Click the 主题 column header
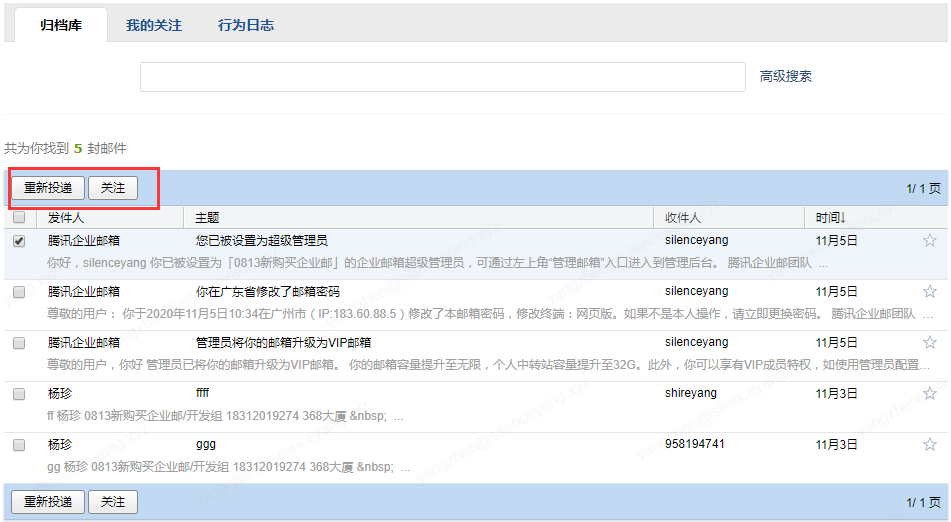Screen dimensions: 951x522 pyautogui.click(x=207, y=217)
